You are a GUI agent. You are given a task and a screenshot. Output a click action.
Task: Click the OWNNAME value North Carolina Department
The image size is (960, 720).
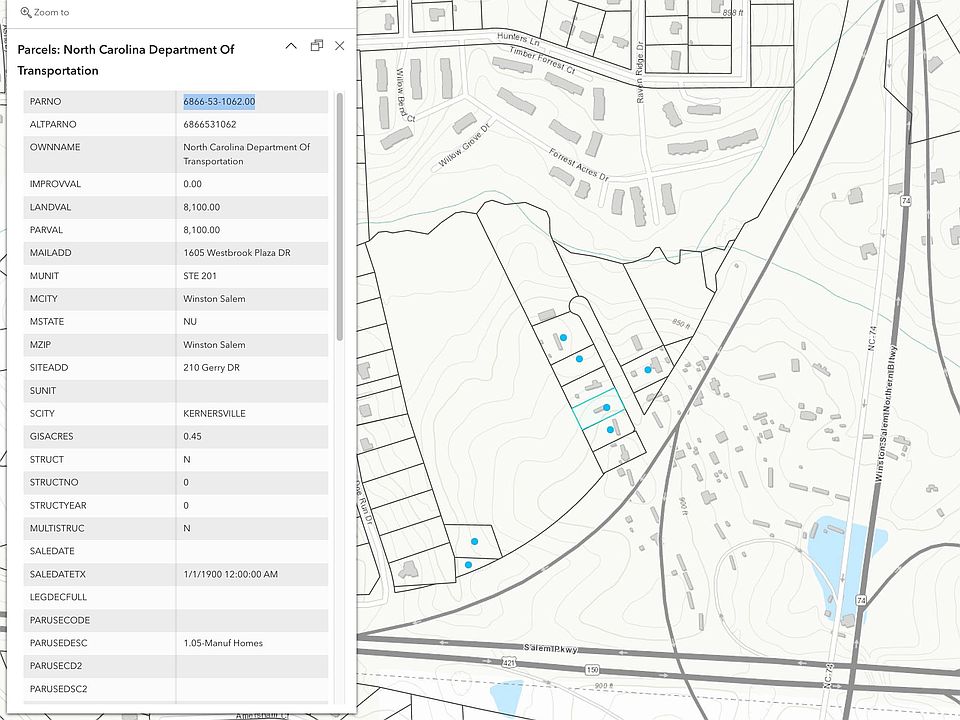(246, 154)
